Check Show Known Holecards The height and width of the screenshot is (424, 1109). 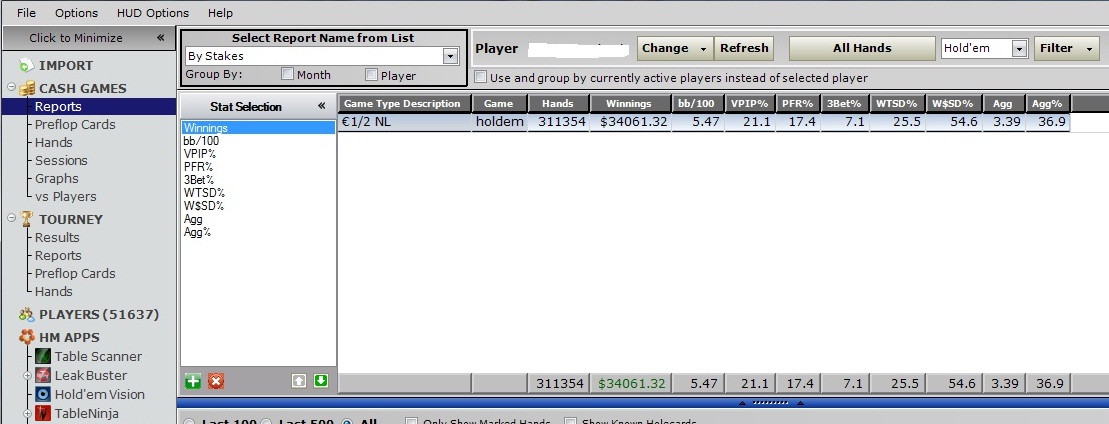[x=570, y=422]
